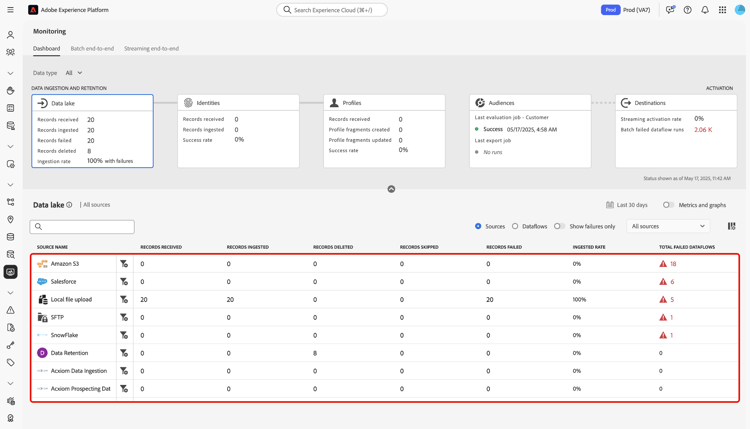
Task: Click the filter icon for Salesforce row
Action: (124, 282)
